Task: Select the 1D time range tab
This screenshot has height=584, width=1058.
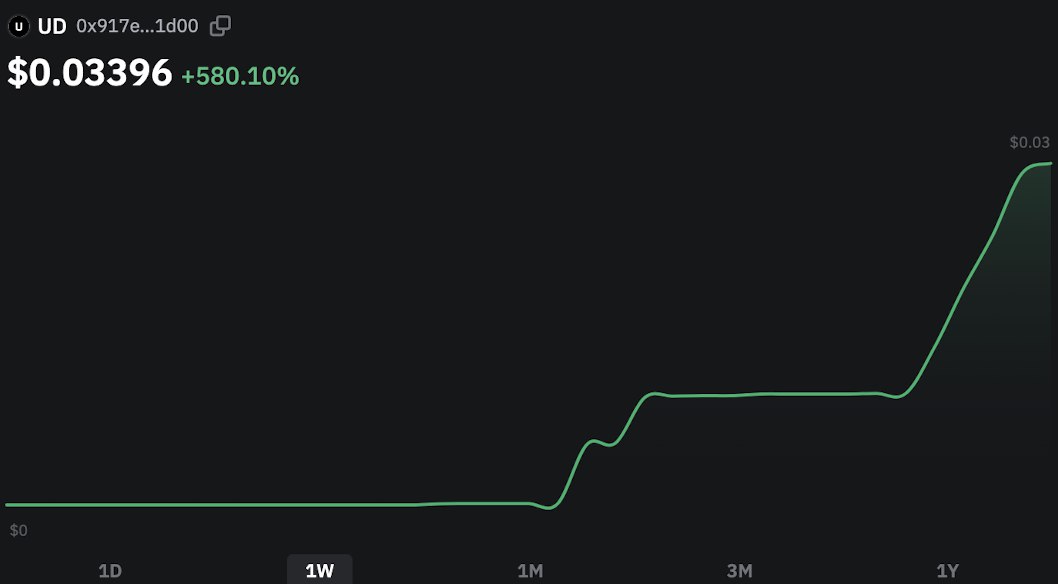Action: pyautogui.click(x=110, y=571)
